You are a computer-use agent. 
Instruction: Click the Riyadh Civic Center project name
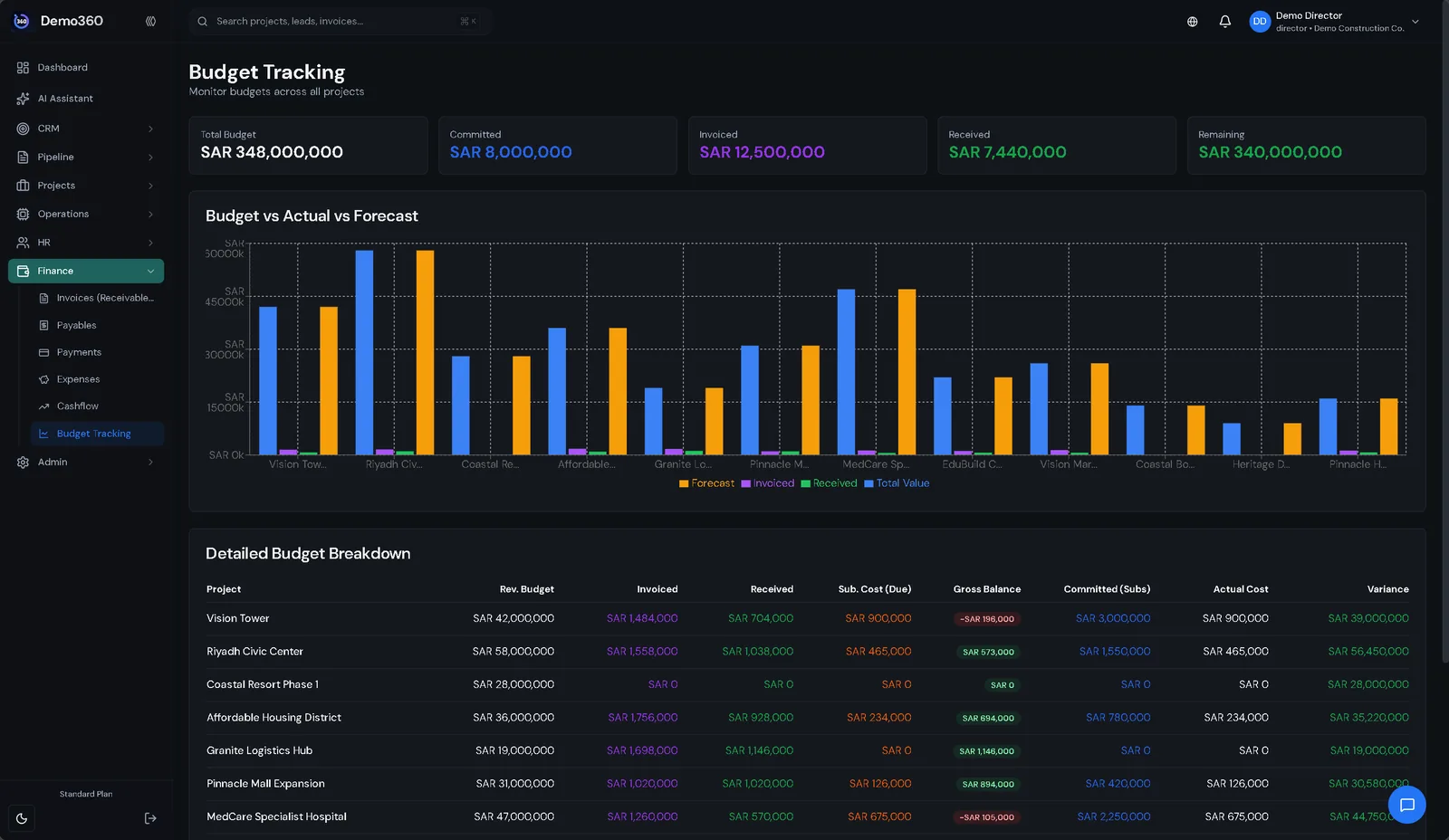(x=254, y=652)
